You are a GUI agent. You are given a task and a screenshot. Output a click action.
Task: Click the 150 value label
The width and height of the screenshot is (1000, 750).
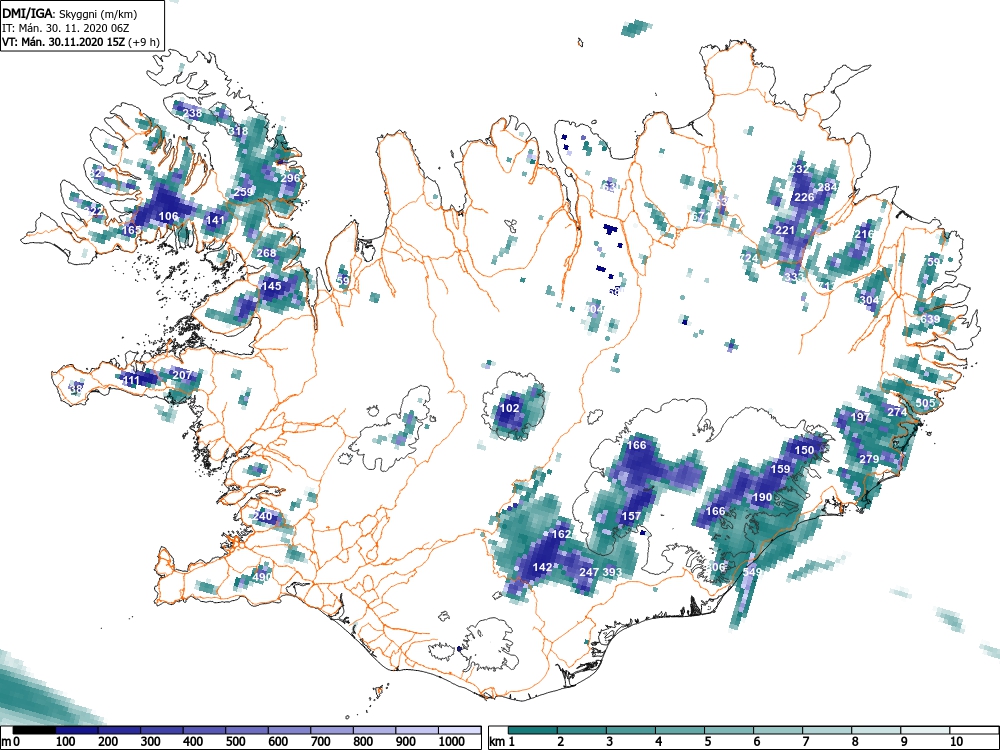point(804,450)
